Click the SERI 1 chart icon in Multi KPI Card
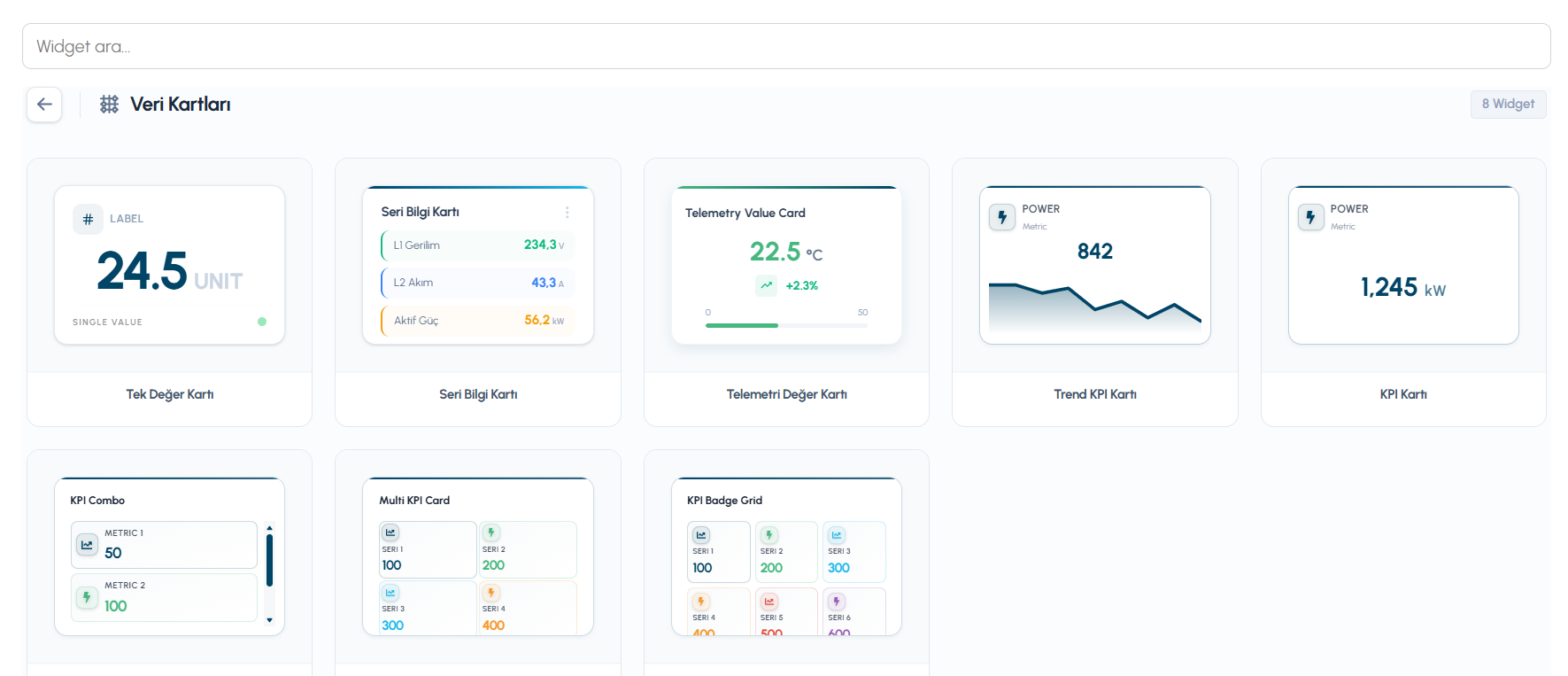This screenshot has height=676, width=1568. click(x=390, y=532)
